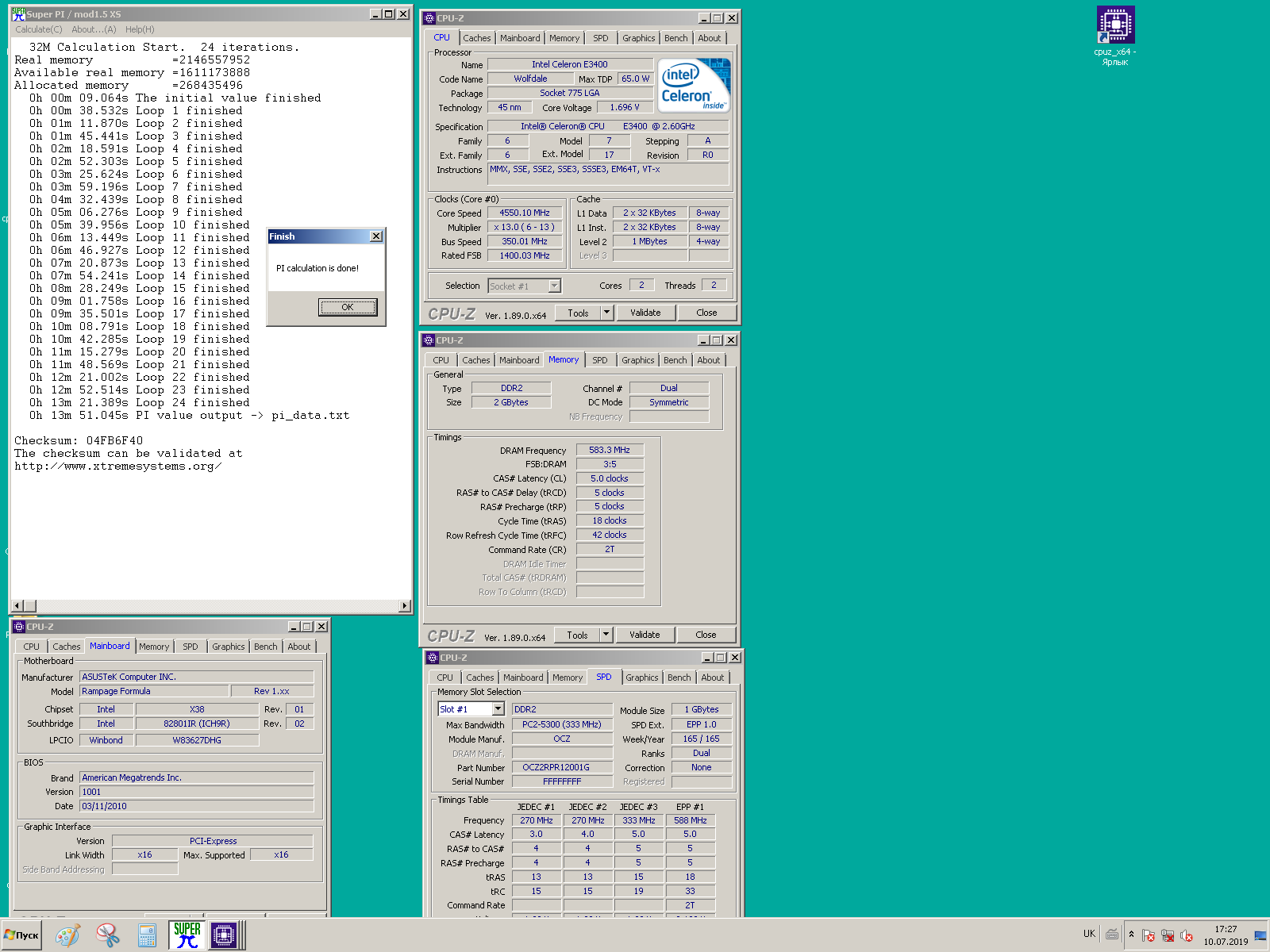Click the EPP #1 588 MHz frequency cell
Screen dimensions: 1270x952
click(x=690, y=820)
